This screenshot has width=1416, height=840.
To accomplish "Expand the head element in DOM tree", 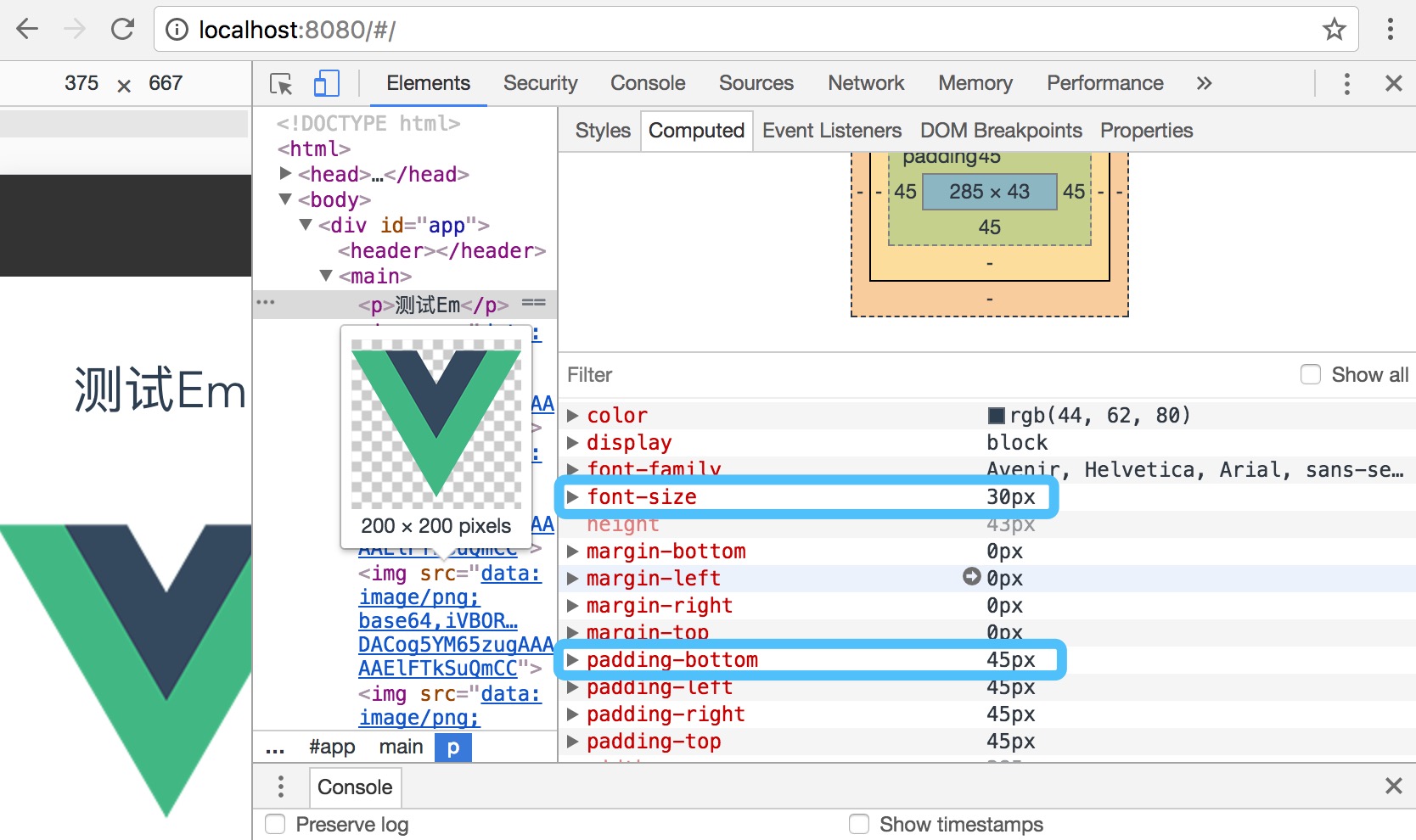I will tap(286, 174).
